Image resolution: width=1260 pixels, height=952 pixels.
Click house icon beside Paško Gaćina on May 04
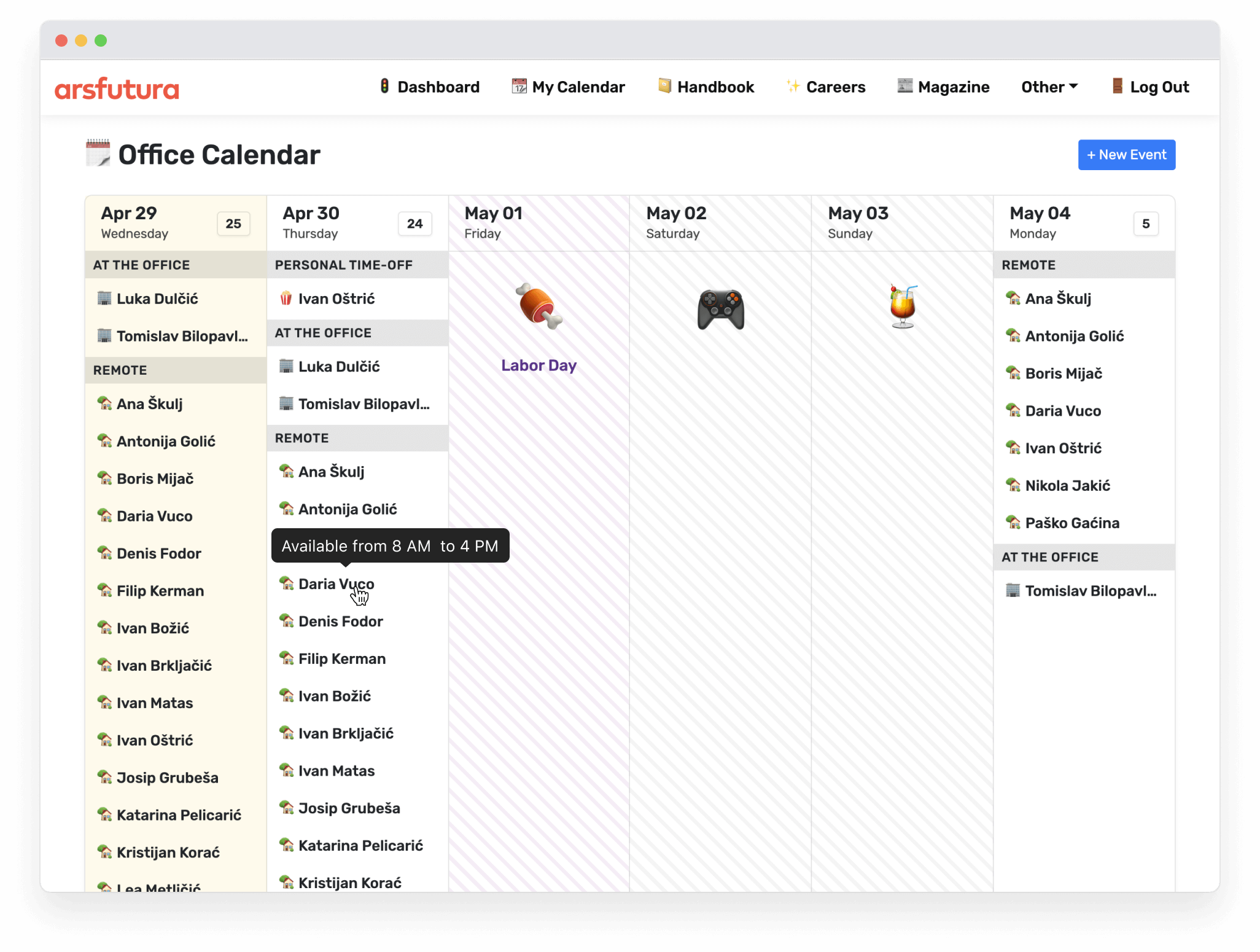coord(1013,522)
